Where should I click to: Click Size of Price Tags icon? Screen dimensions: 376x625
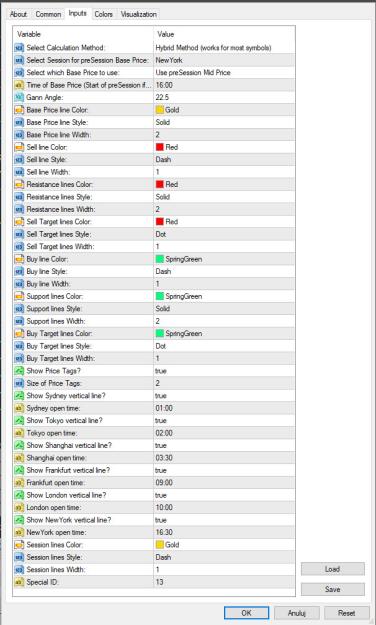click(x=19, y=383)
